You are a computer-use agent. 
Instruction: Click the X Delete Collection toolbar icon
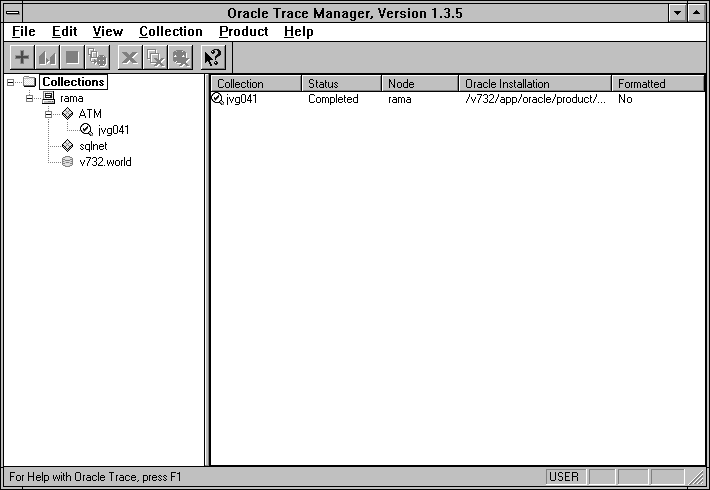point(130,58)
